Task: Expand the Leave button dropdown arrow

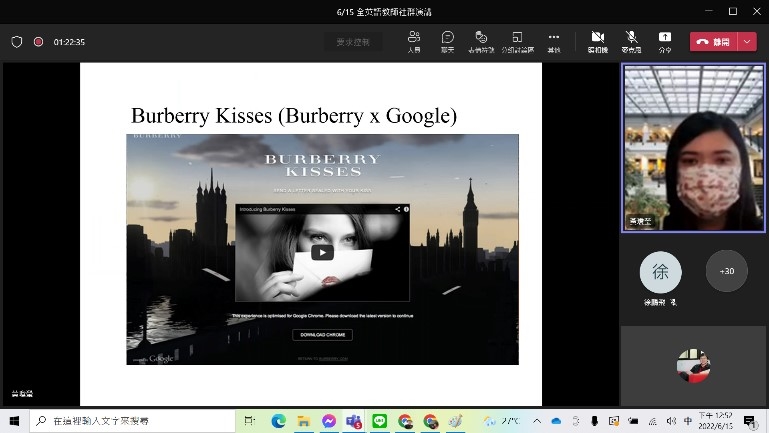Action: 747,42
